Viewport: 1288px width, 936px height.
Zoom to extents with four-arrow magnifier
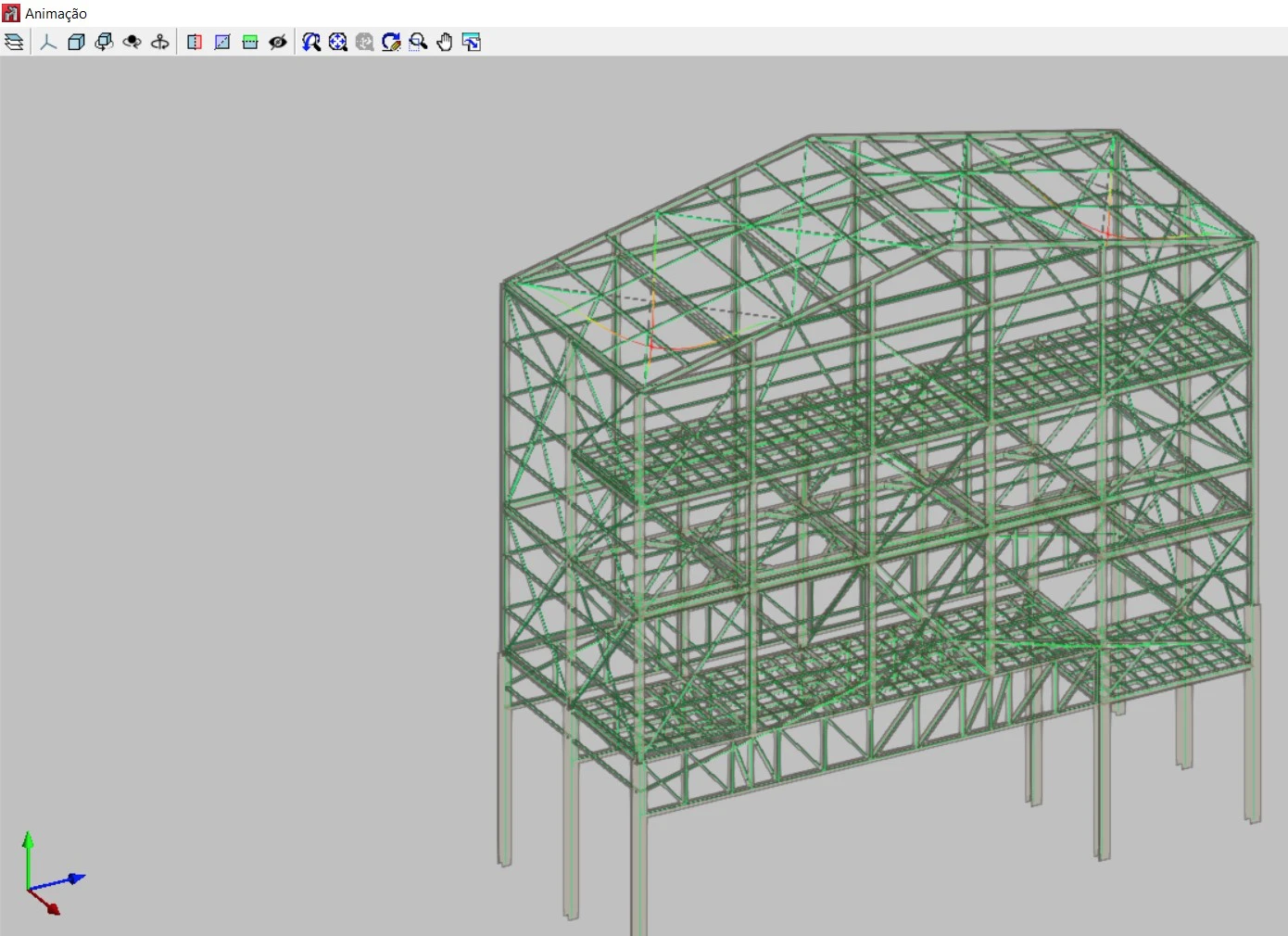pos(338,42)
